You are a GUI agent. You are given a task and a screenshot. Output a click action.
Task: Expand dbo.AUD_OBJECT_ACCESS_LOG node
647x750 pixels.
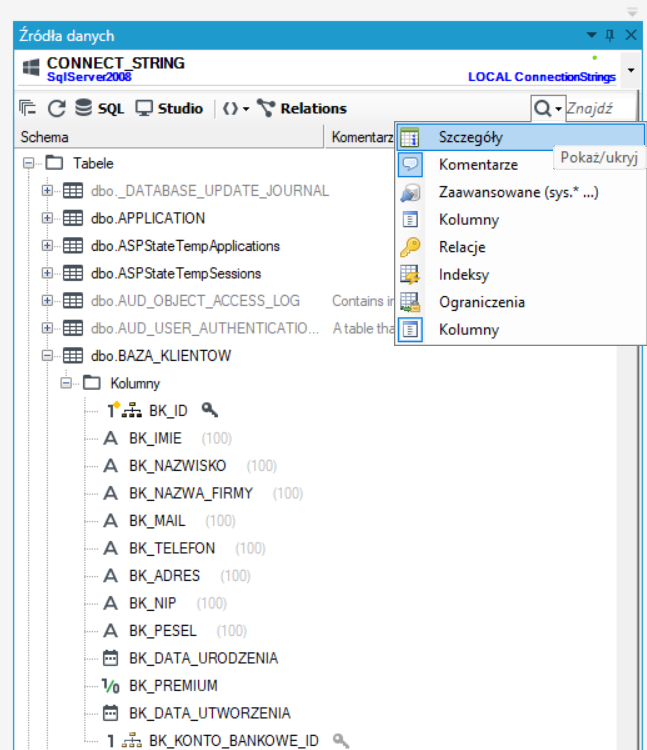[47, 301]
